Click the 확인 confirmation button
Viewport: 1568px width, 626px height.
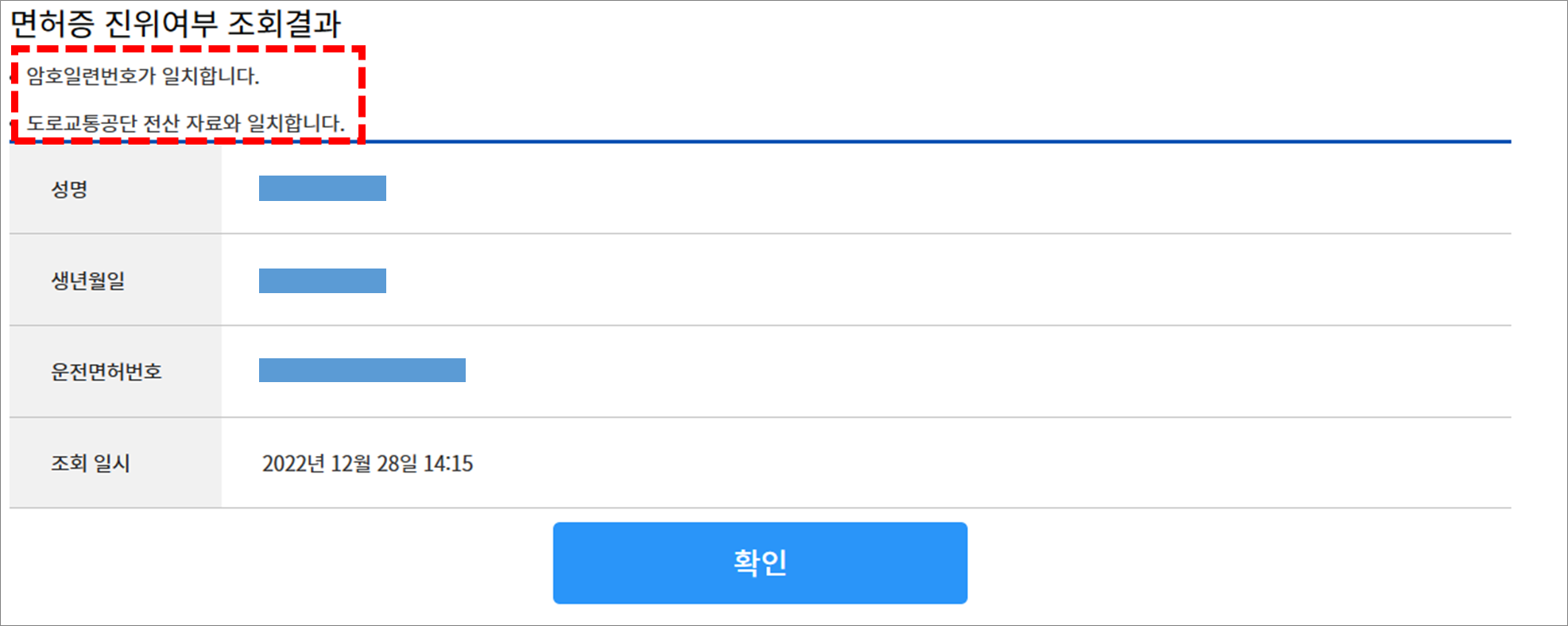pyautogui.click(x=759, y=562)
